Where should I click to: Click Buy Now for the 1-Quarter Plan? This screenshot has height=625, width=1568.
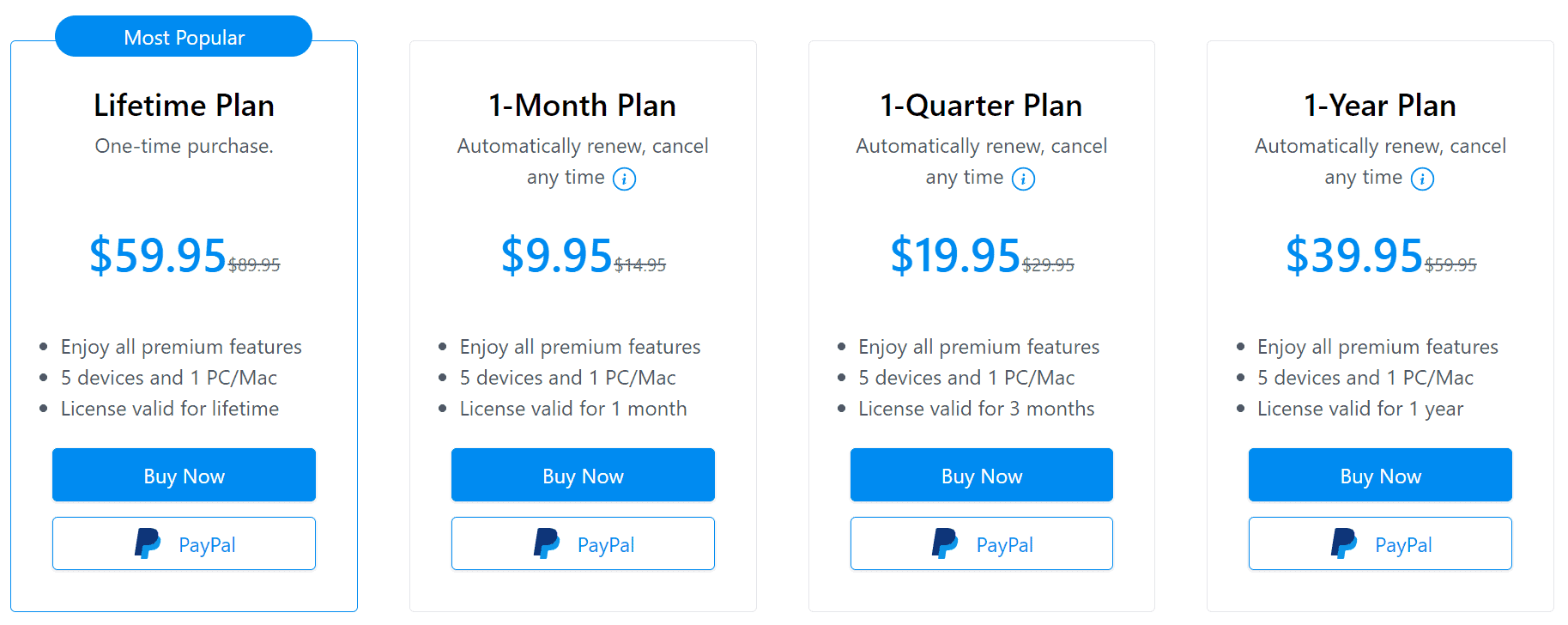(981, 475)
